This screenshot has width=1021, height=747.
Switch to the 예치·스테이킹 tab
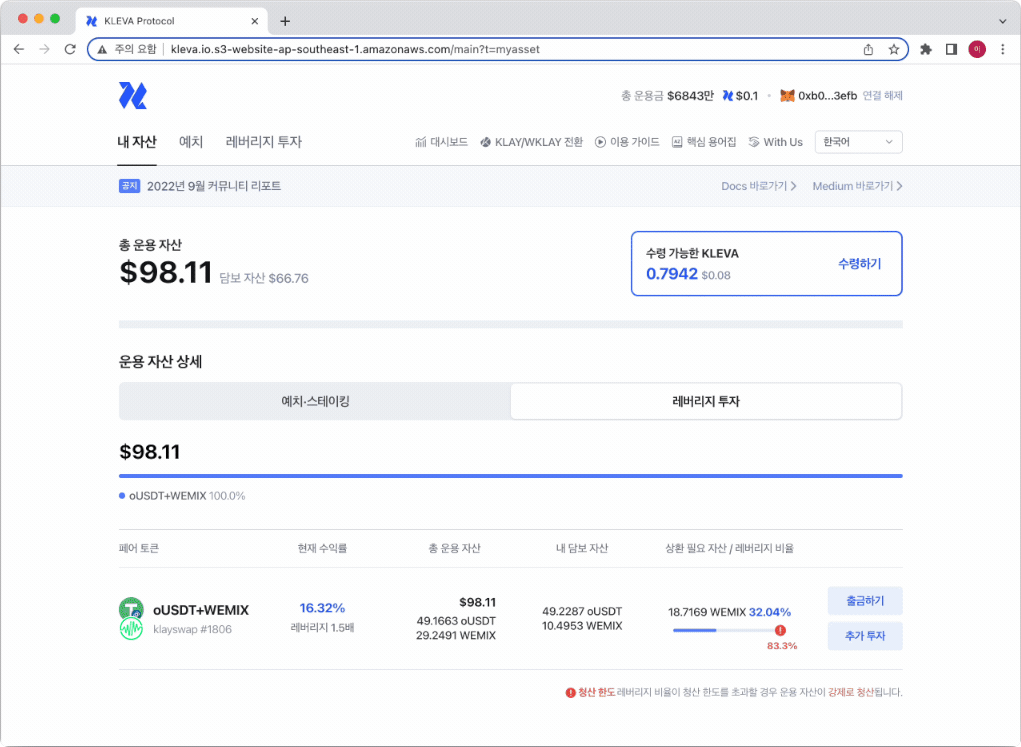(x=315, y=401)
